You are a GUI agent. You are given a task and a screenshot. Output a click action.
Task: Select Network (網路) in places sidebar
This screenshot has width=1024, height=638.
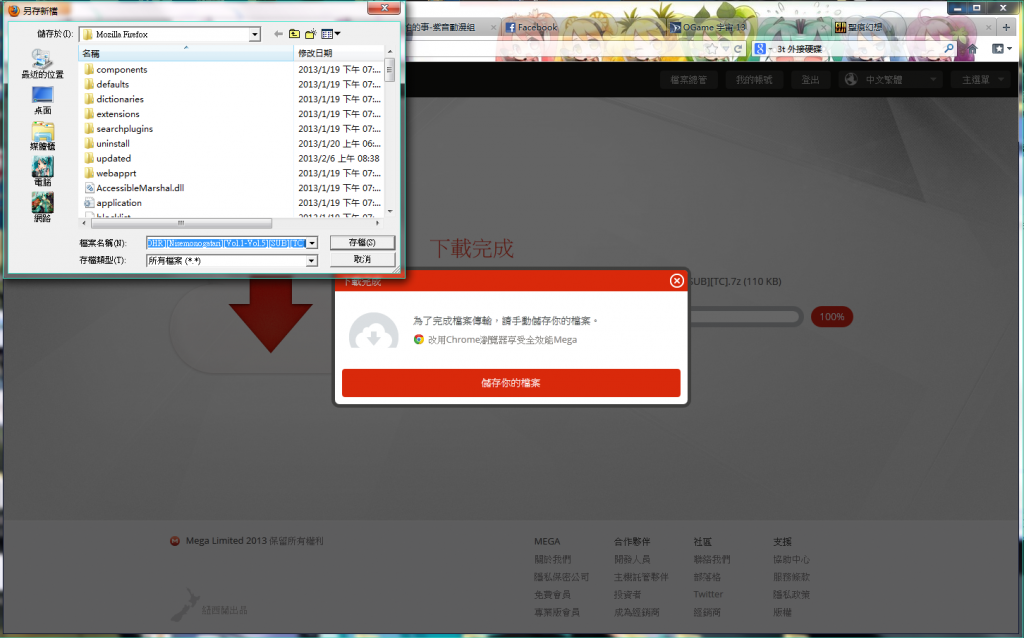coord(42,208)
